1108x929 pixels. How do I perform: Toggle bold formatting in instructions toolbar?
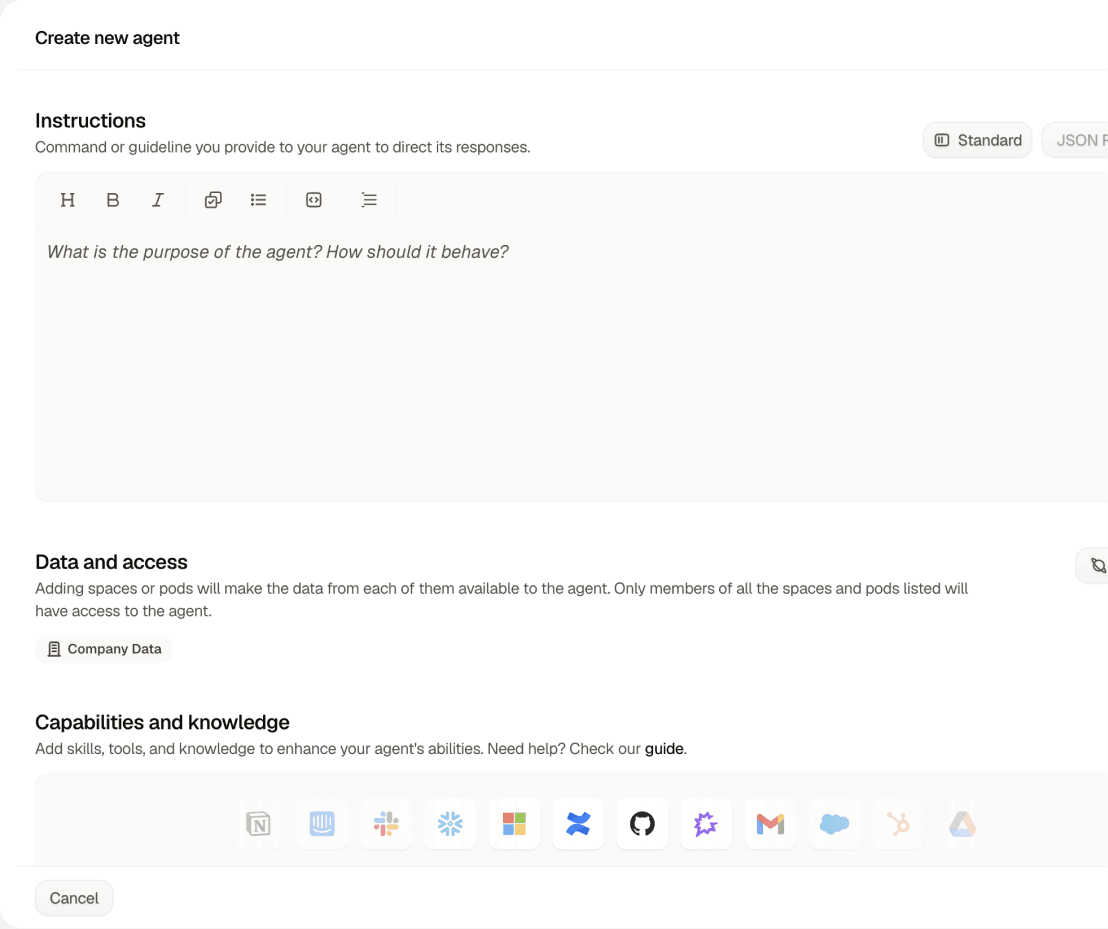pyautogui.click(x=112, y=200)
